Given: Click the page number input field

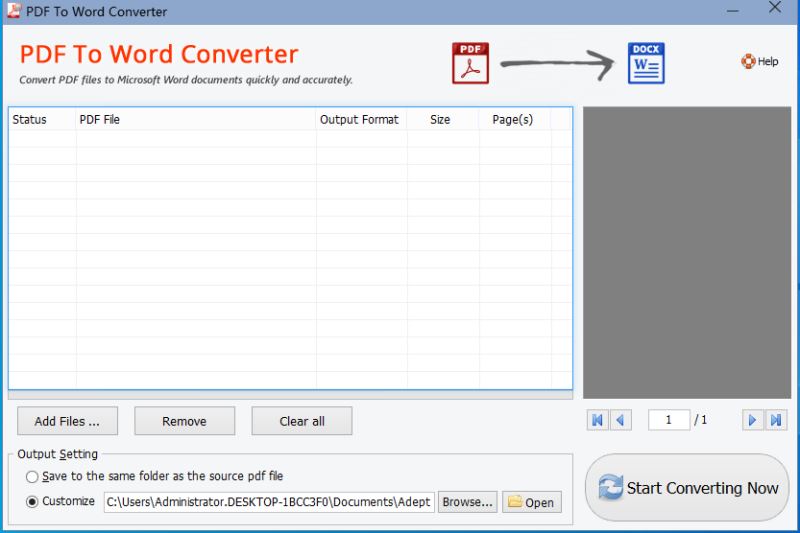Looking at the screenshot, I should (x=669, y=420).
